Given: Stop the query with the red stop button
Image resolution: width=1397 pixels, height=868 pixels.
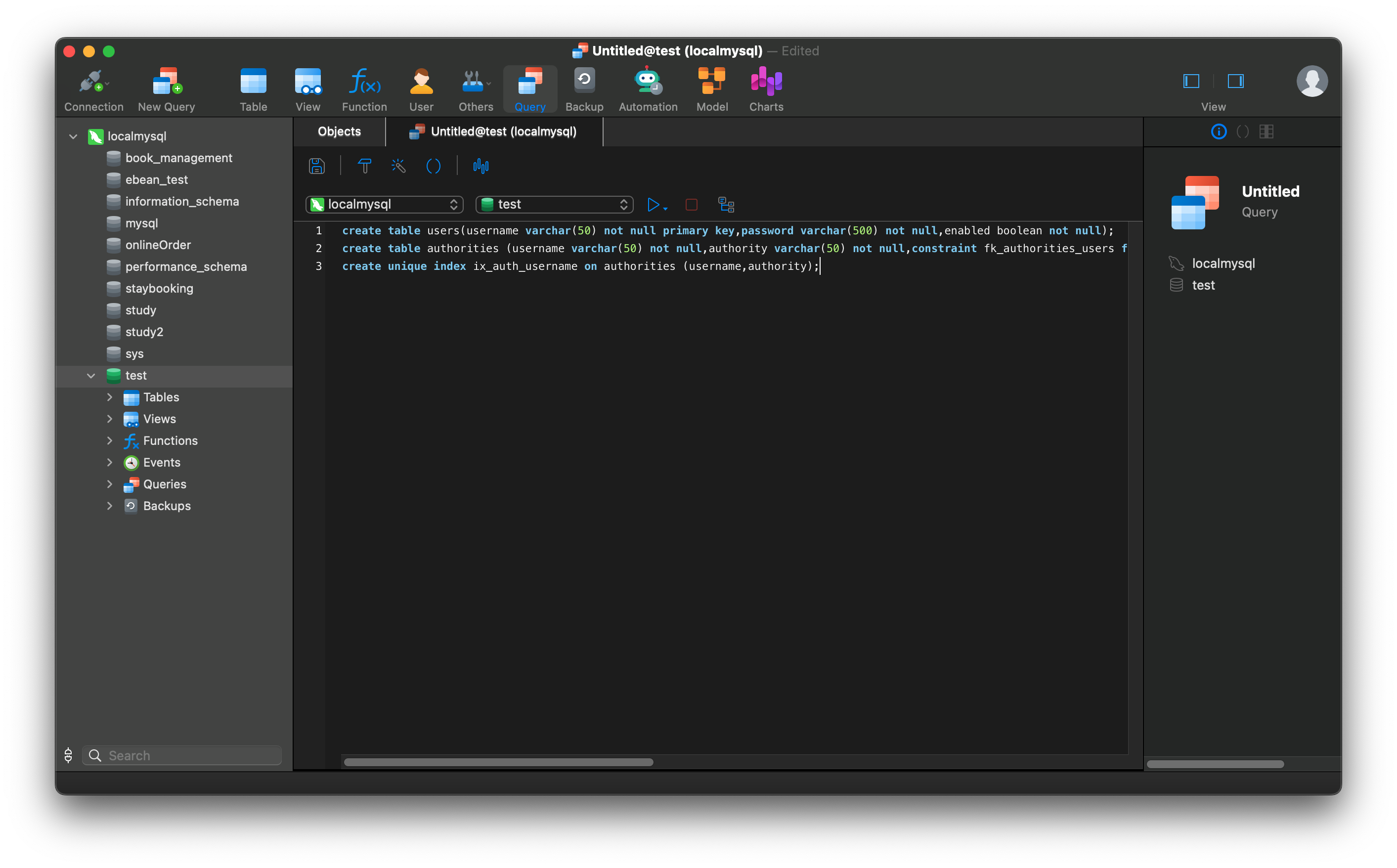Looking at the screenshot, I should (691, 205).
